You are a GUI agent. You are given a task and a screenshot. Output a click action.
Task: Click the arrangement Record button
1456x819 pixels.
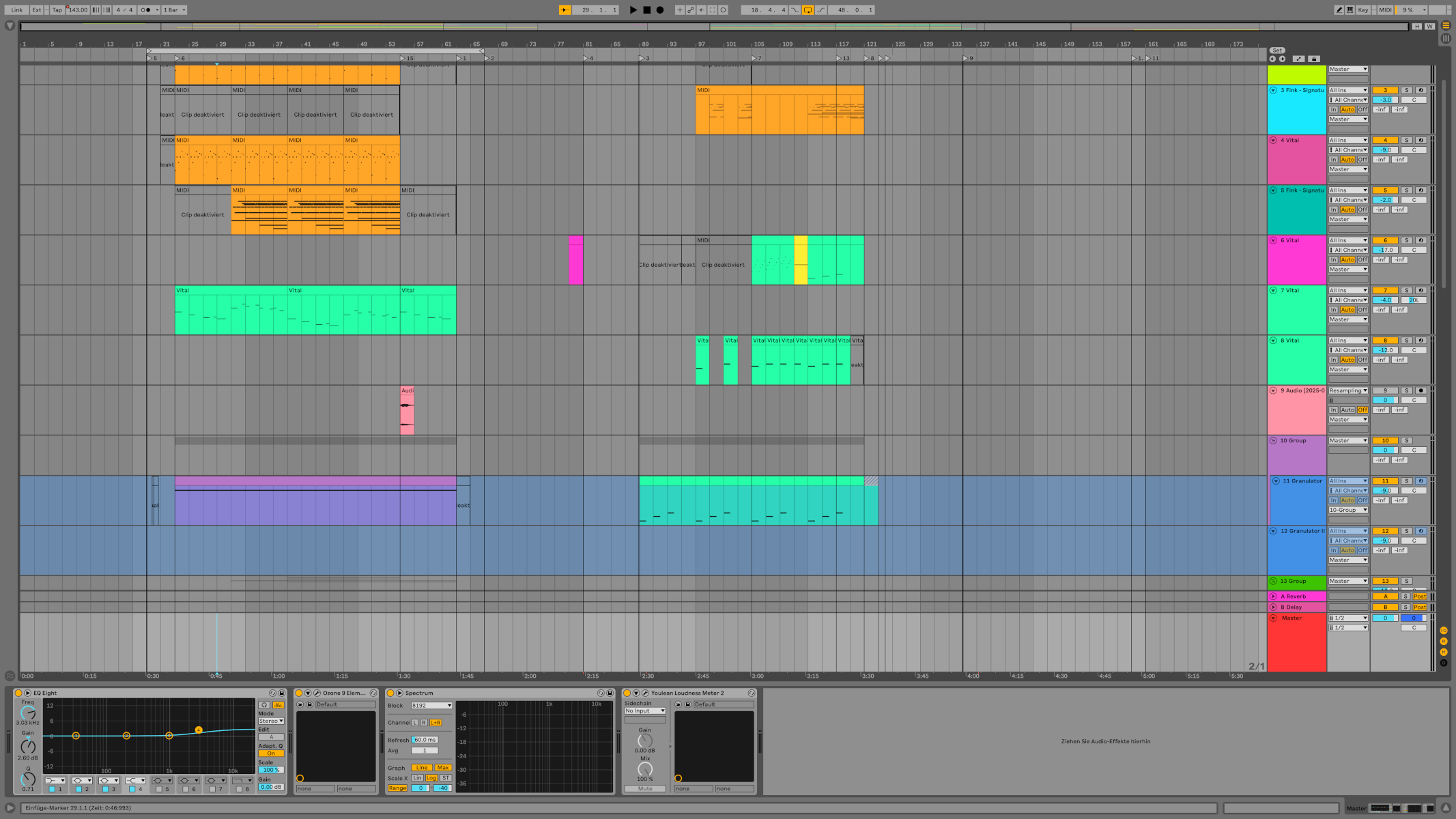coord(660,10)
